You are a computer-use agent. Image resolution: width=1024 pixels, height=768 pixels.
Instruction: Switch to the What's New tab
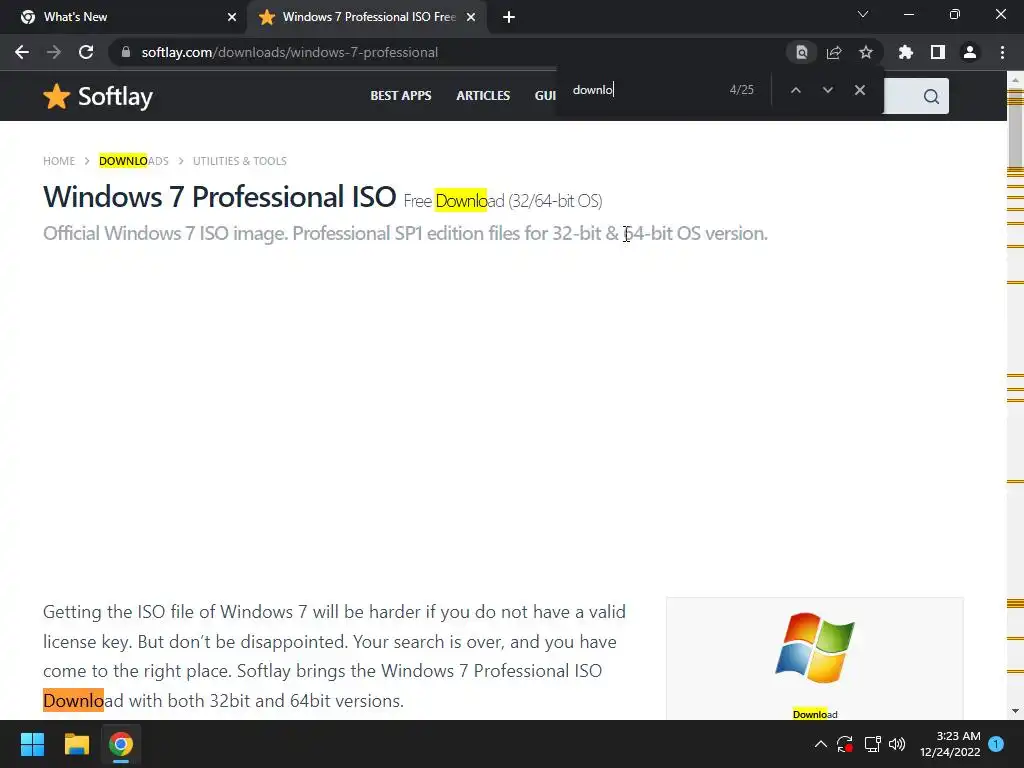(x=124, y=17)
